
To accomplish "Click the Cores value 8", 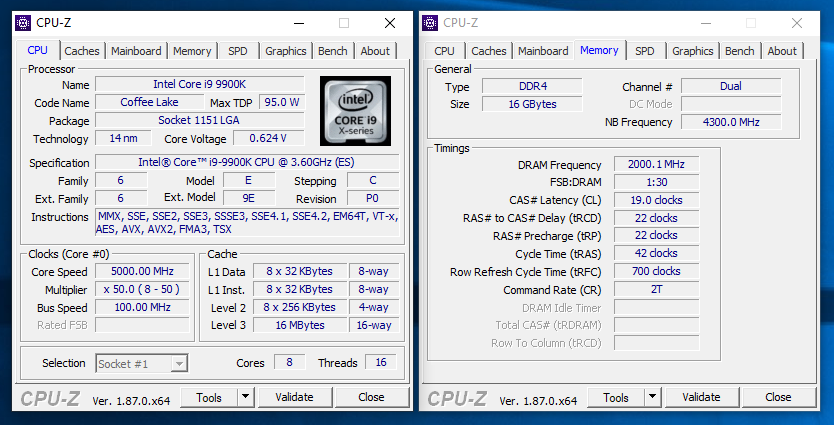I will click(x=290, y=362).
